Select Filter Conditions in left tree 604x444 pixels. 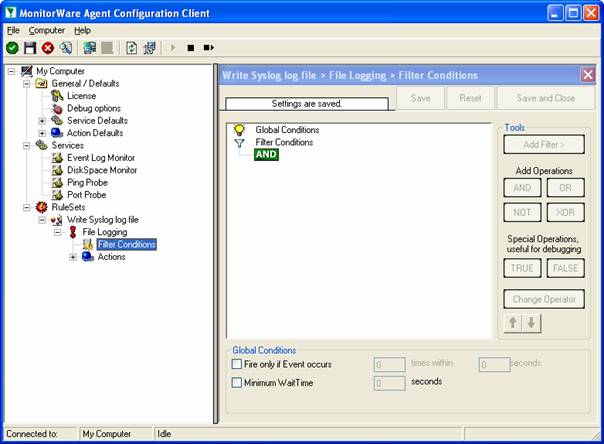(127, 244)
